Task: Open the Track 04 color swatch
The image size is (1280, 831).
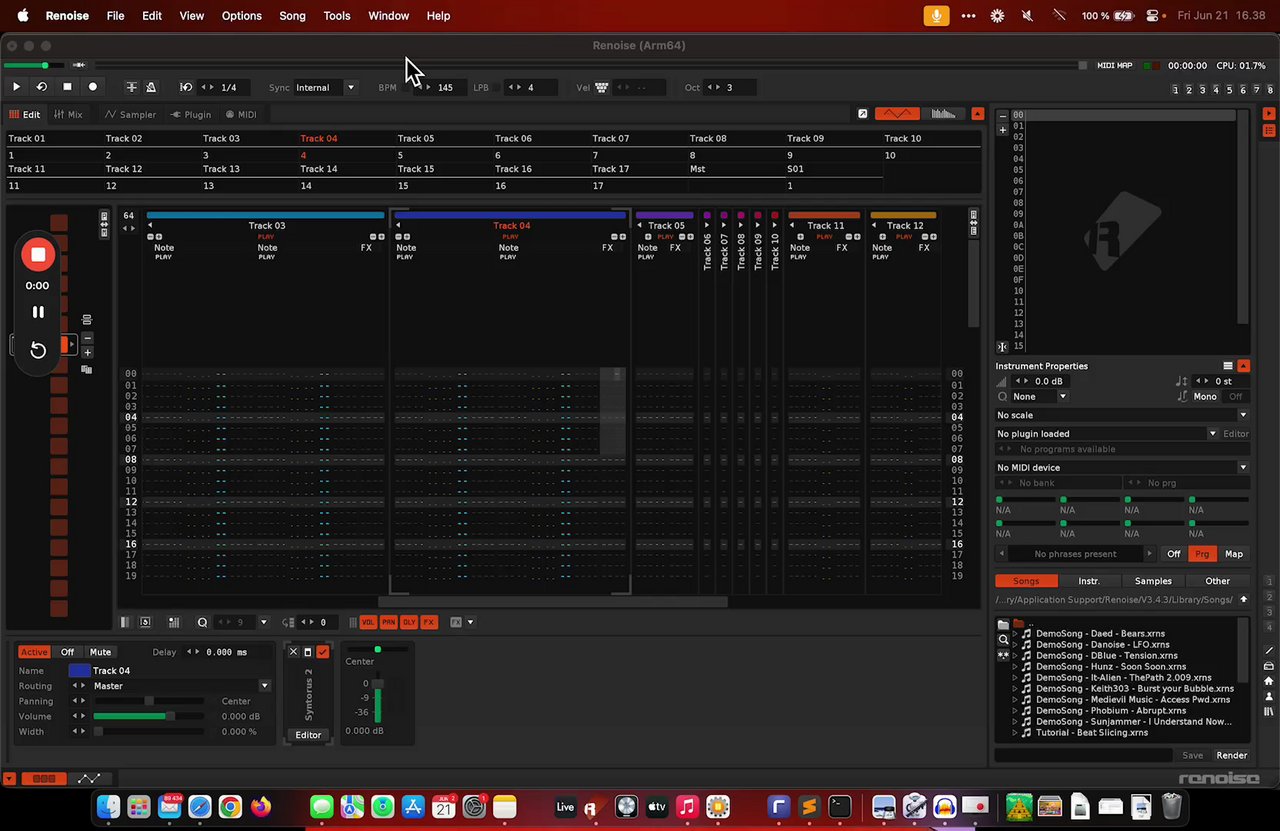Action: tap(79, 670)
